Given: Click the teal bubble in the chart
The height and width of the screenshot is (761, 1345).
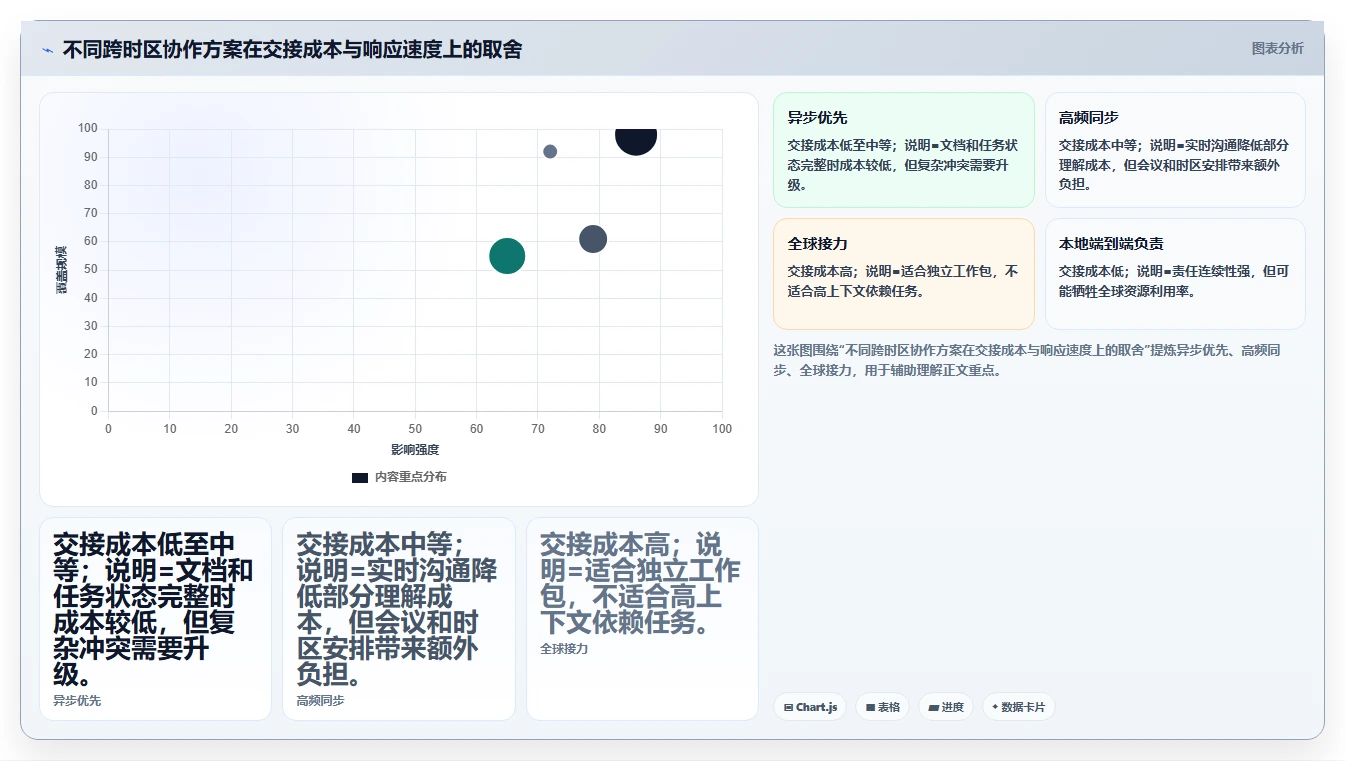Looking at the screenshot, I should click(x=507, y=256).
